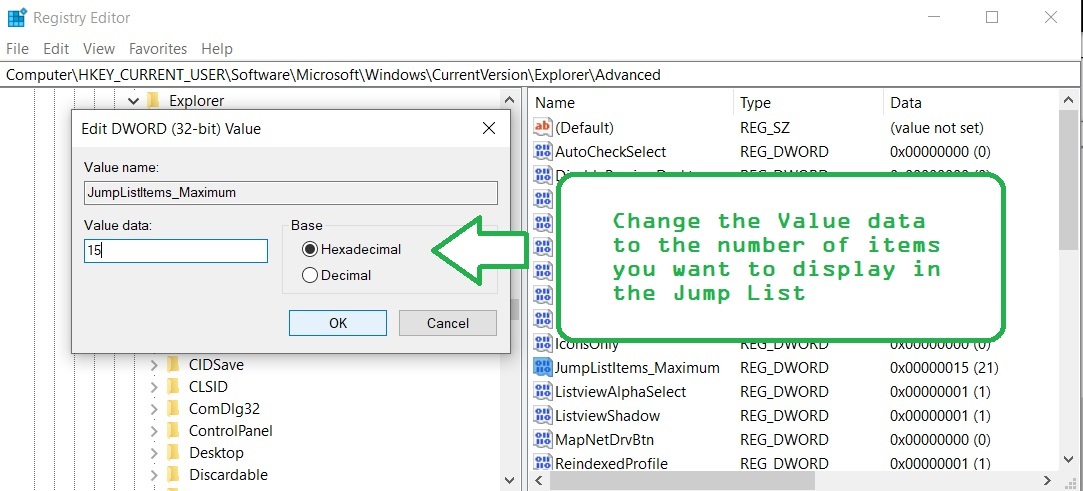Image resolution: width=1083 pixels, height=491 pixels.
Task: Open the Help menu
Action: (217, 48)
